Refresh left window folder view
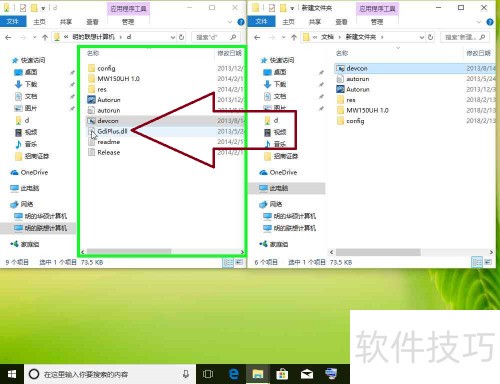 (x=182, y=37)
